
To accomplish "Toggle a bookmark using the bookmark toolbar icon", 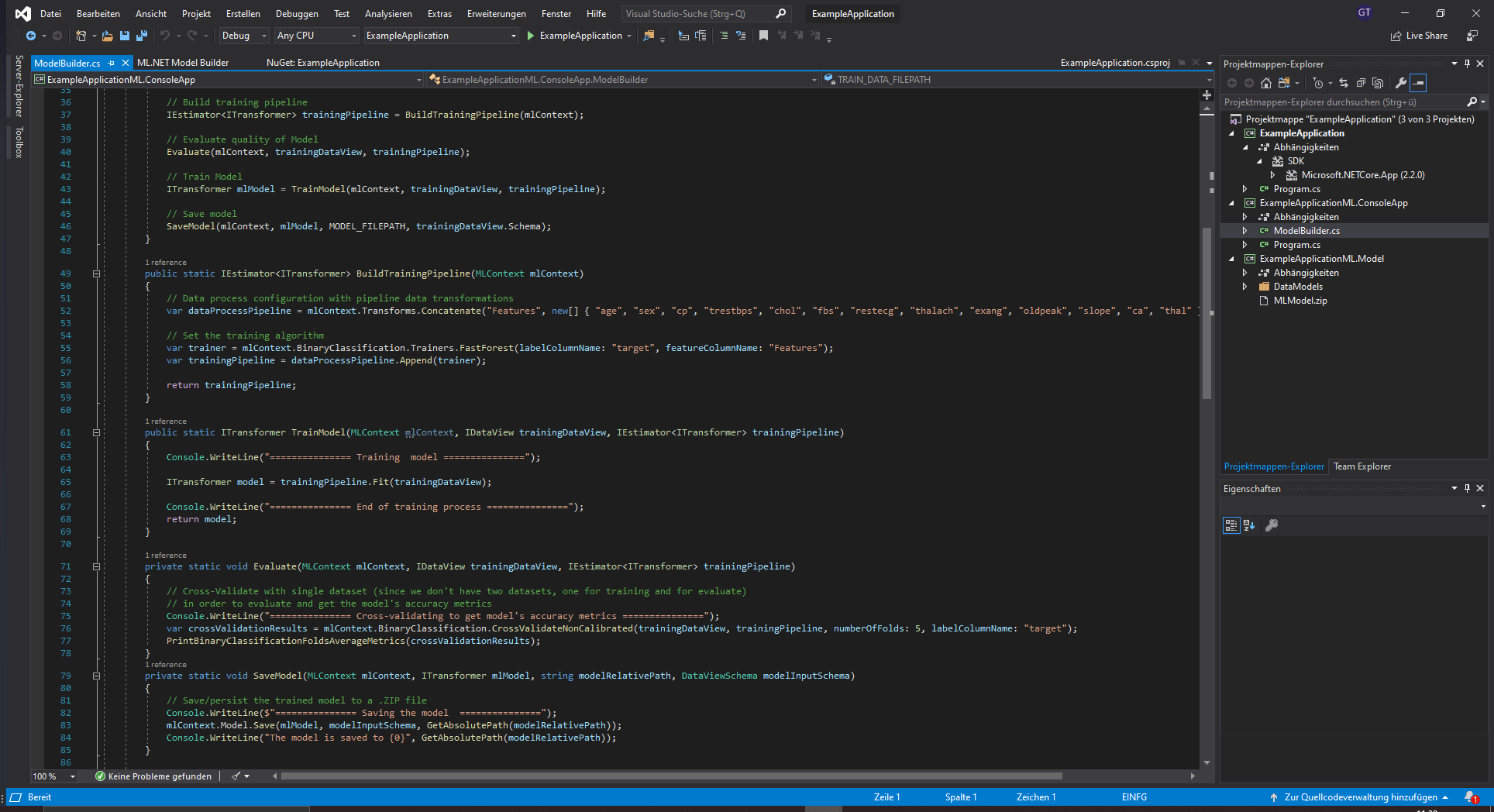I will coord(763,36).
